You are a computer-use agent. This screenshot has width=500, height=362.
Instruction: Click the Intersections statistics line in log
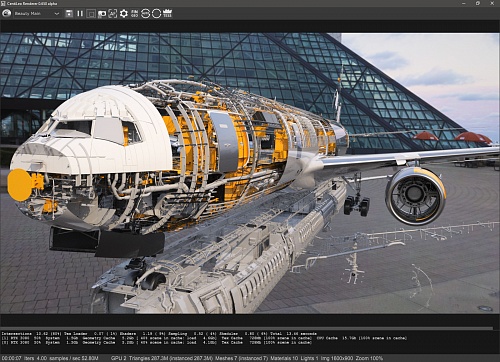tap(159, 333)
